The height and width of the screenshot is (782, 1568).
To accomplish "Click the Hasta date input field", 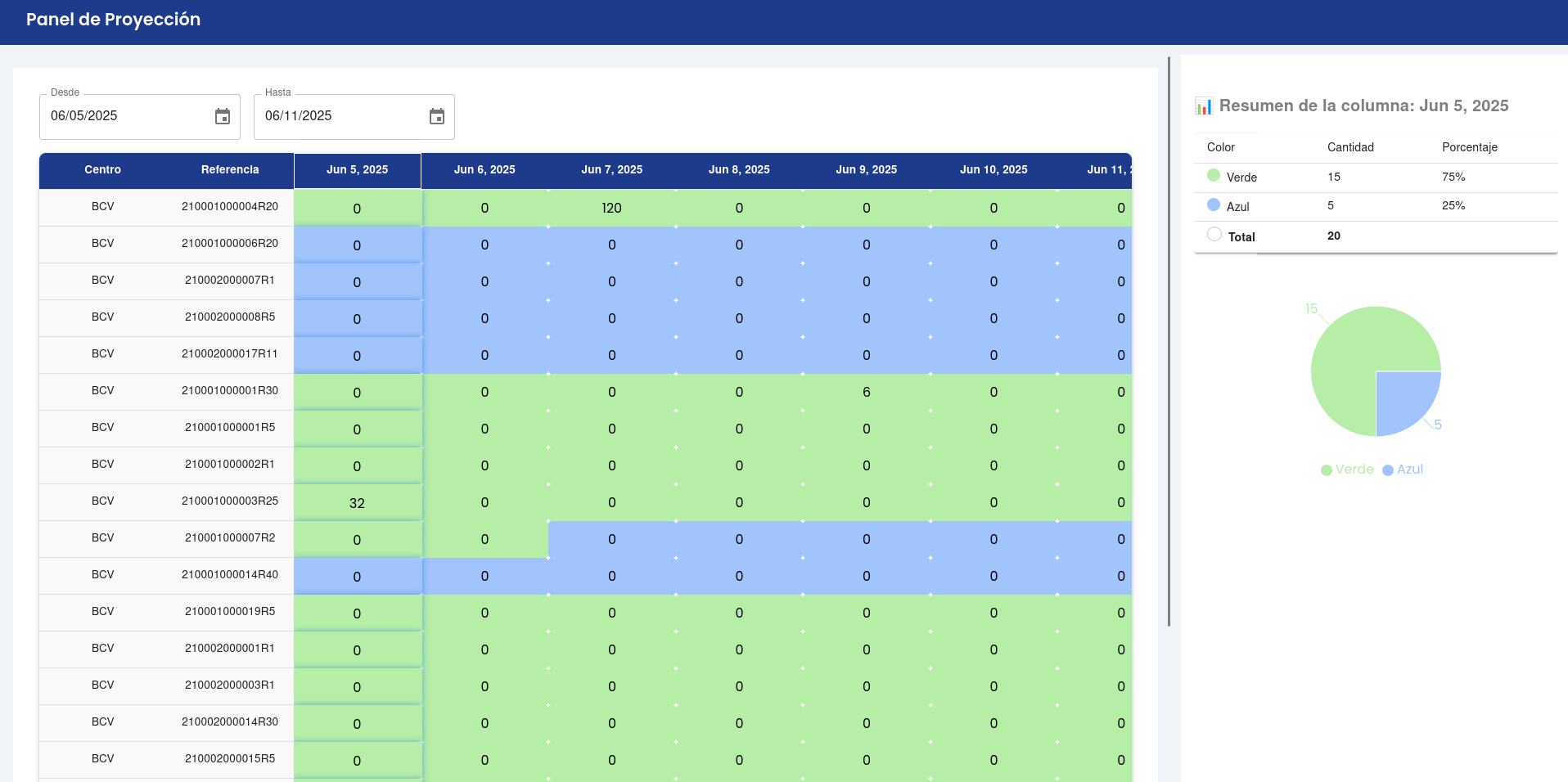I will (x=337, y=117).
